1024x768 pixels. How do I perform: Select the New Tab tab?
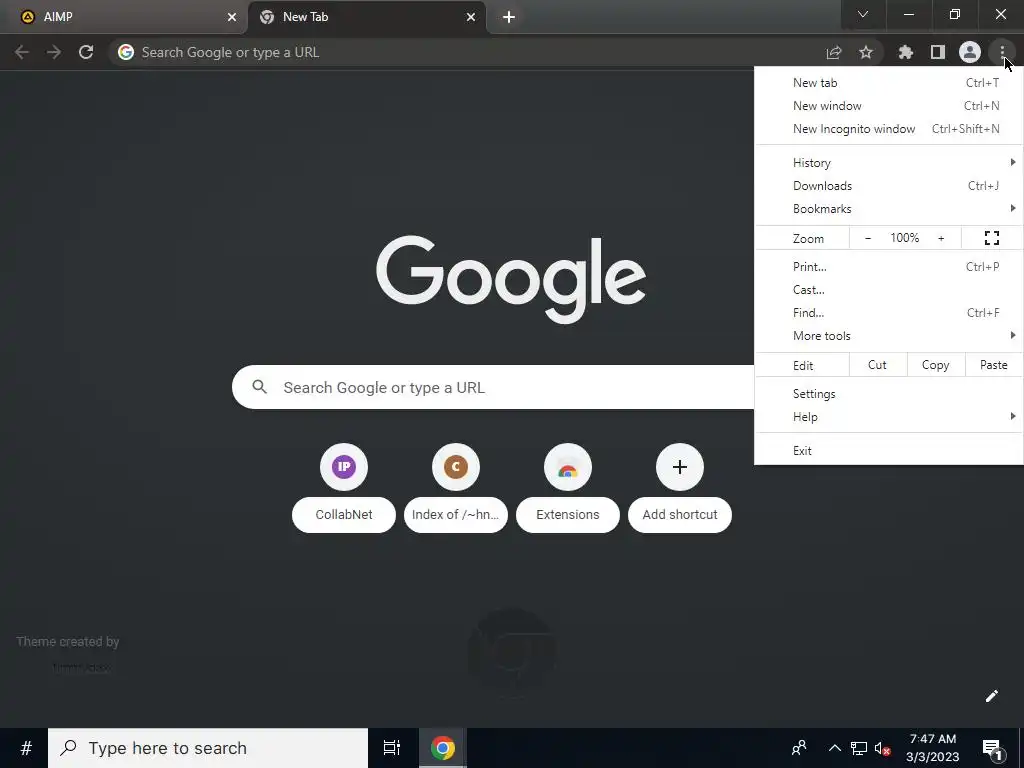367,17
